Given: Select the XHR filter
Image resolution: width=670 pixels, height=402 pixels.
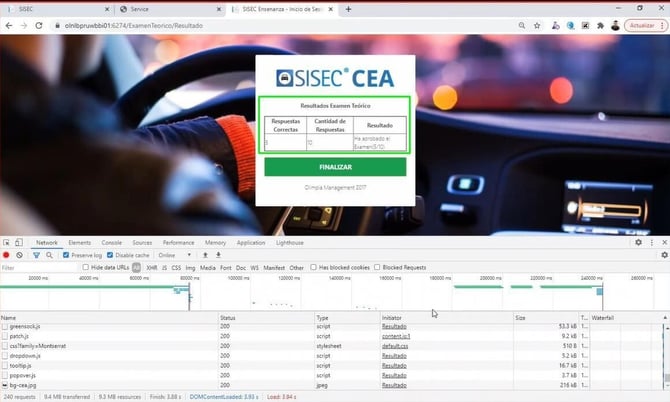Looking at the screenshot, I should (151, 268).
